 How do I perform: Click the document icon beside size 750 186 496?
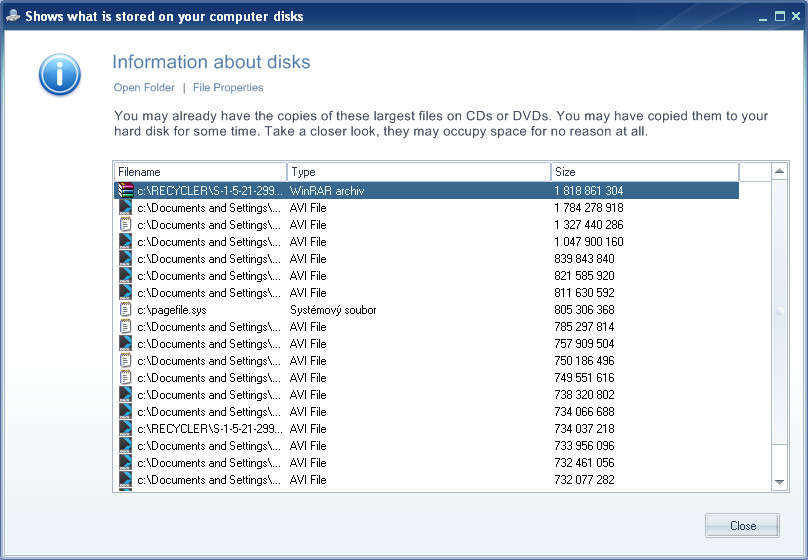pos(125,360)
